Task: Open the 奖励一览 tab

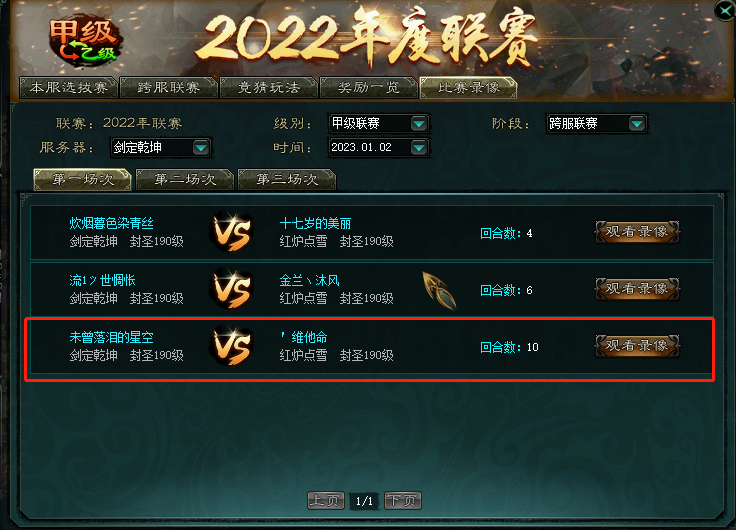Action: (368, 88)
